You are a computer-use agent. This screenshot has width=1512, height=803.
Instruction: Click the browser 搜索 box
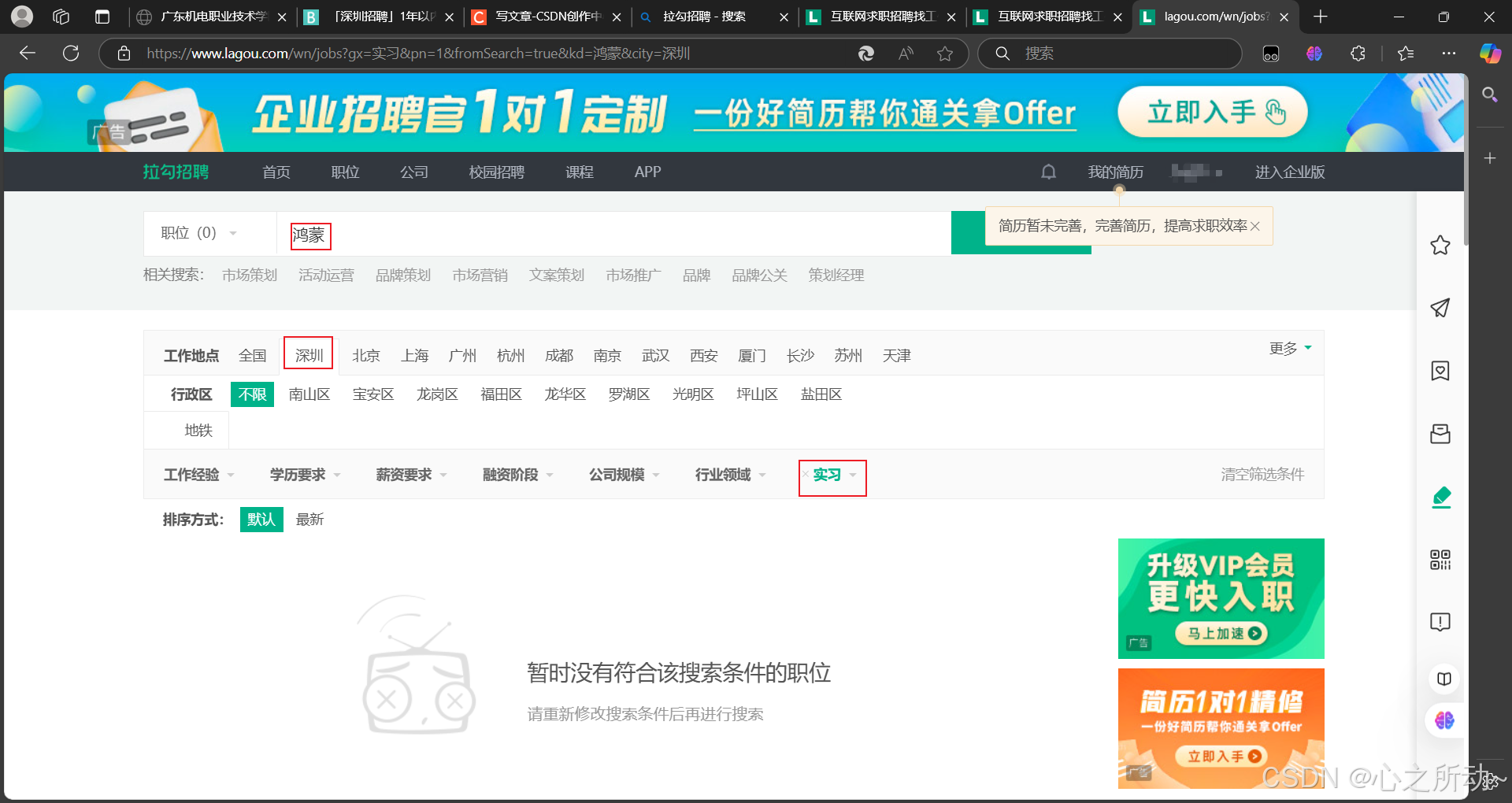pos(1110,54)
